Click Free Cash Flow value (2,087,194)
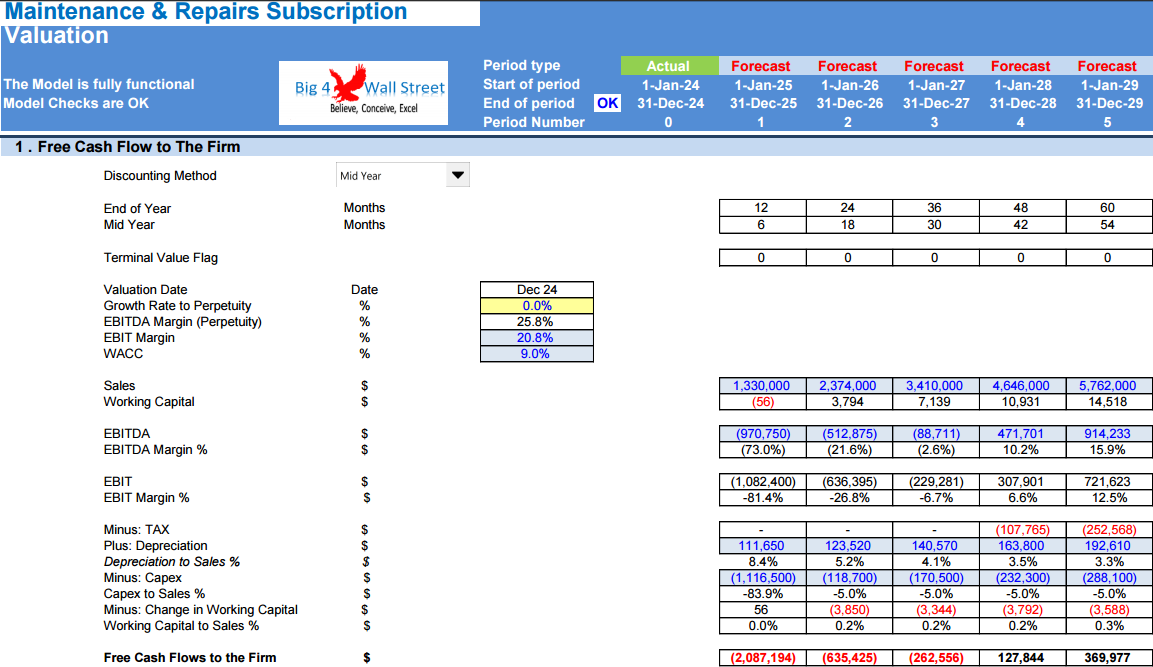The height and width of the screenshot is (667, 1153). click(x=763, y=658)
